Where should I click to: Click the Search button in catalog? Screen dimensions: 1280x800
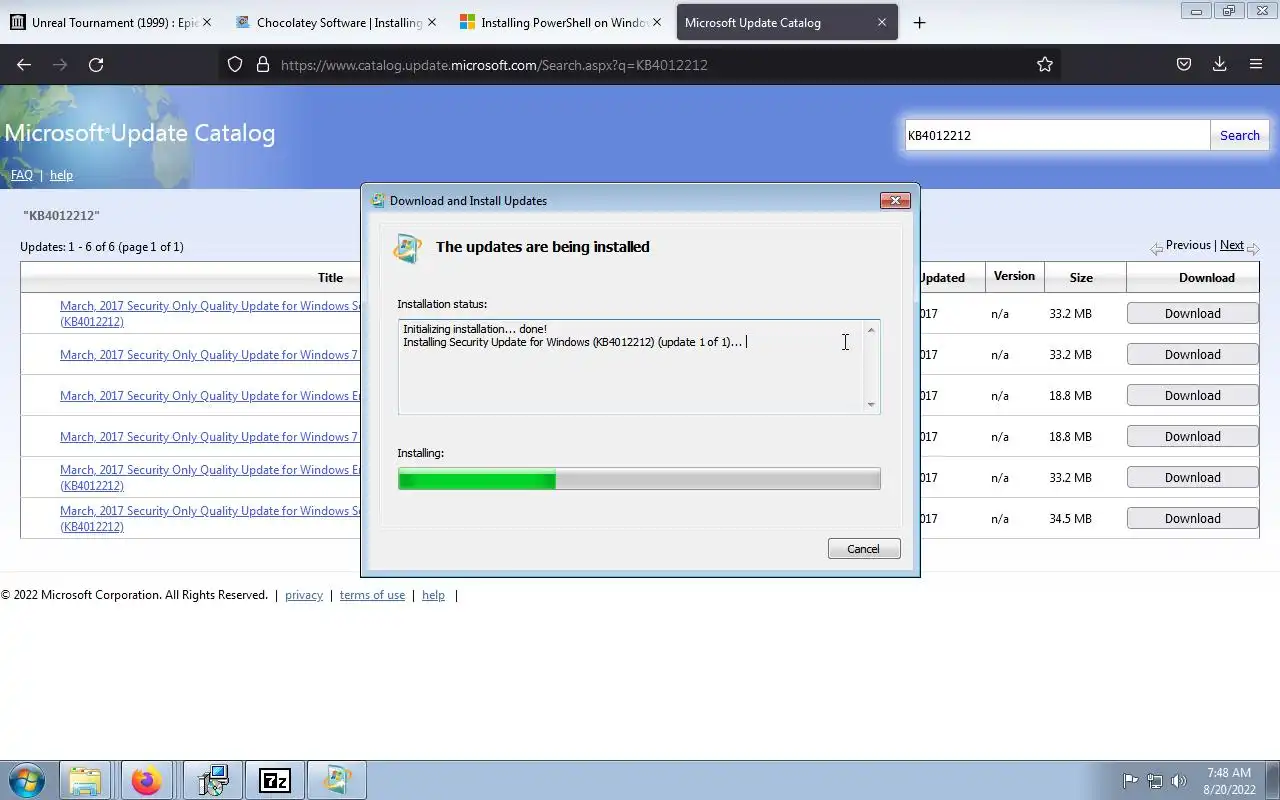point(1240,135)
